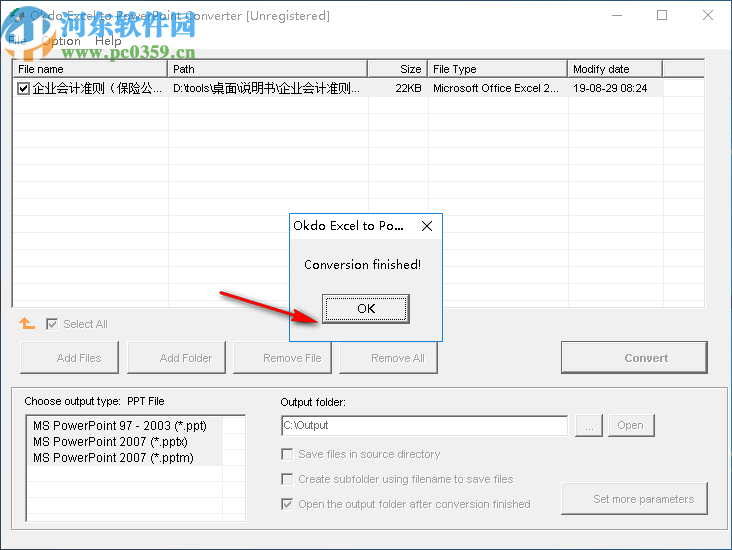The width and height of the screenshot is (732, 550).
Task: Start conversion with the Convert button
Action: click(634, 358)
